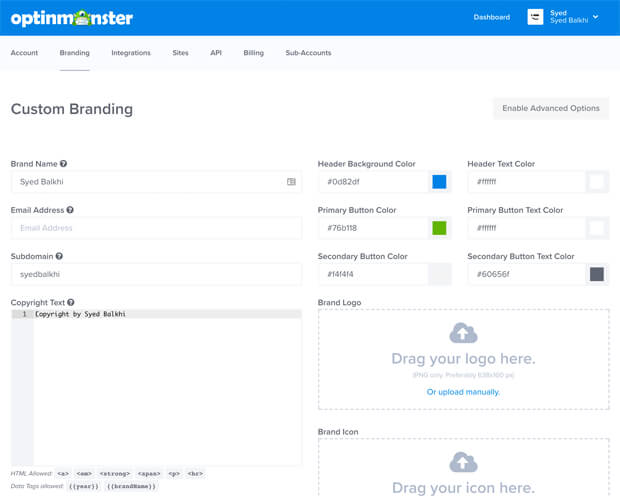620x496 pixels.
Task: Click Enable Advanced Options button
Action: 551,108
